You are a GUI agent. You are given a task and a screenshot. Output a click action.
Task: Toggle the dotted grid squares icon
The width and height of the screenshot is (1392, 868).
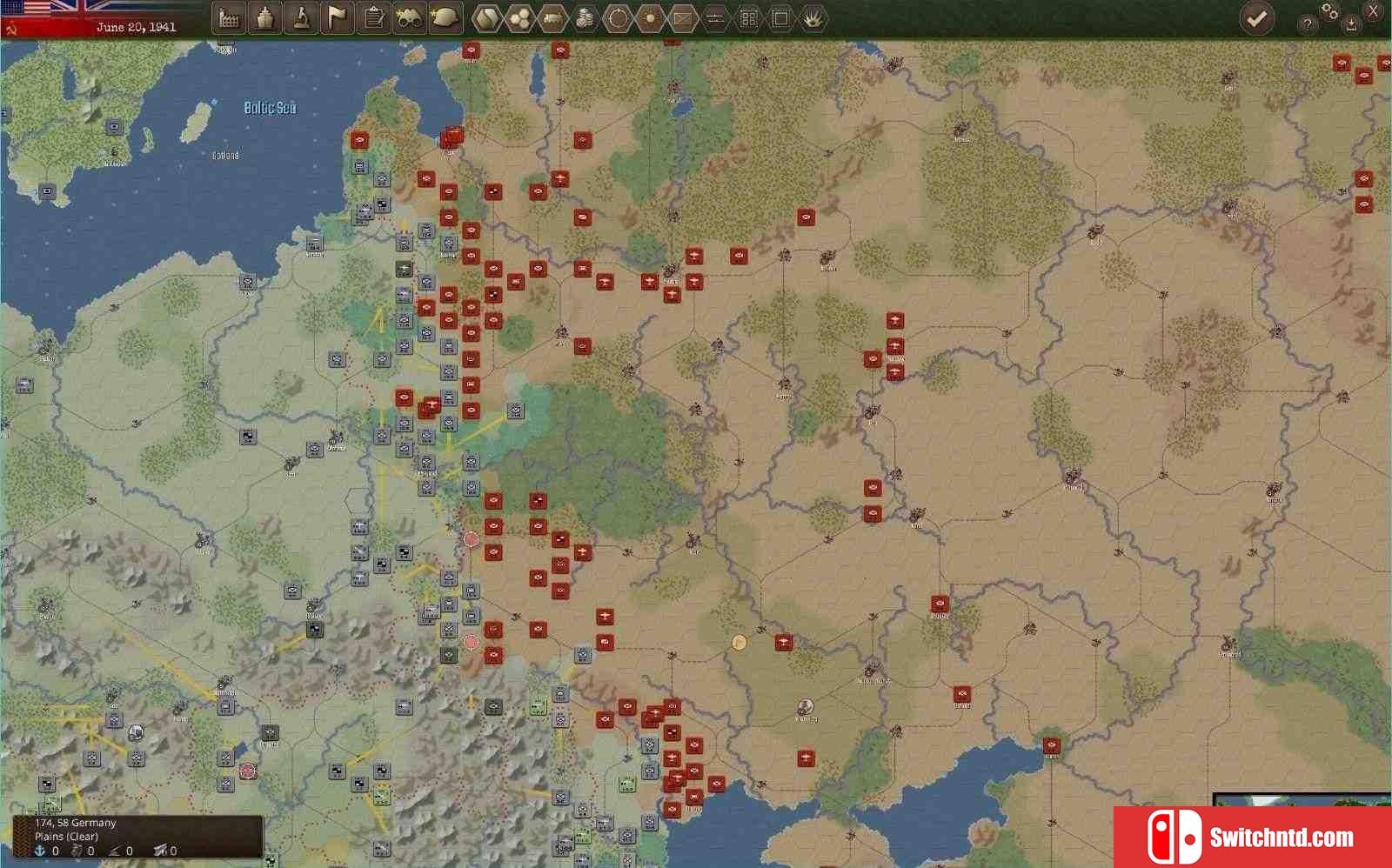(x=748, y=18)
